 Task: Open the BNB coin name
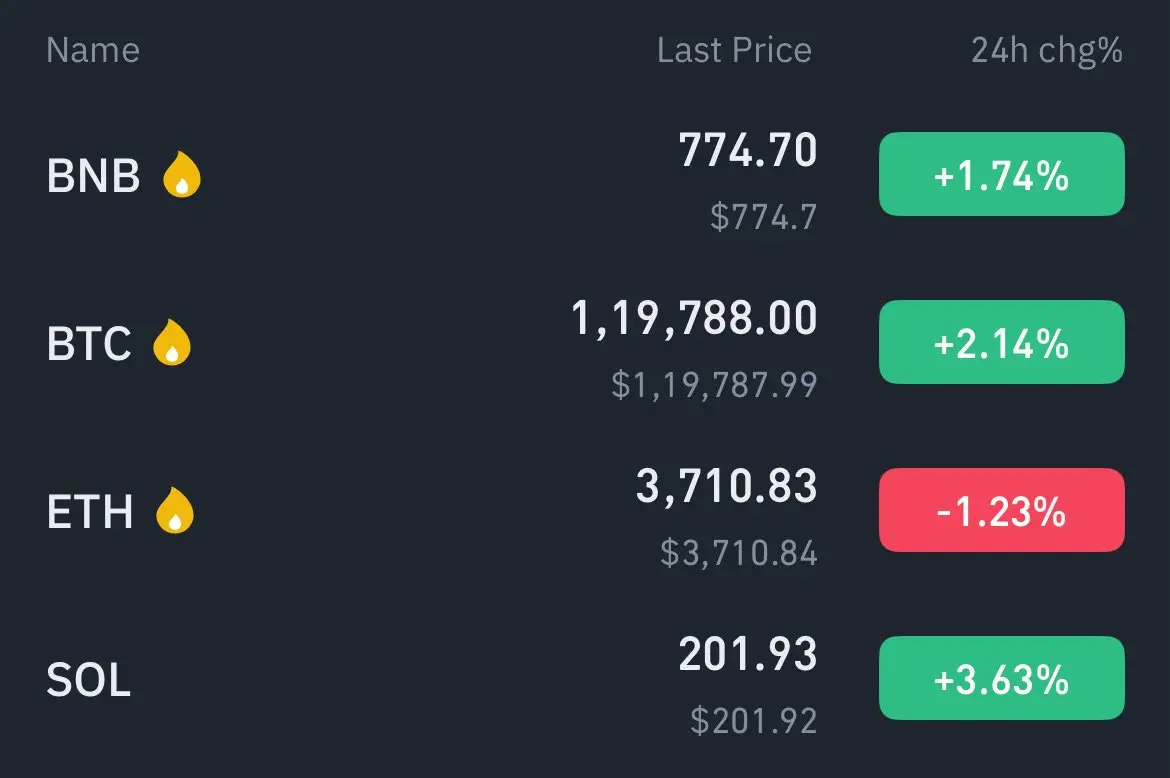click(93, 175)
